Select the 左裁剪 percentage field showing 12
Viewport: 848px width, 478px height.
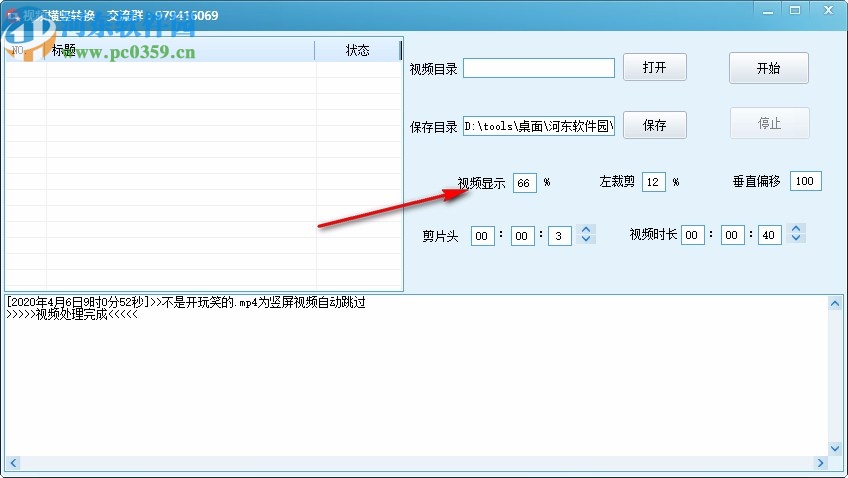(x=653, y=182)
